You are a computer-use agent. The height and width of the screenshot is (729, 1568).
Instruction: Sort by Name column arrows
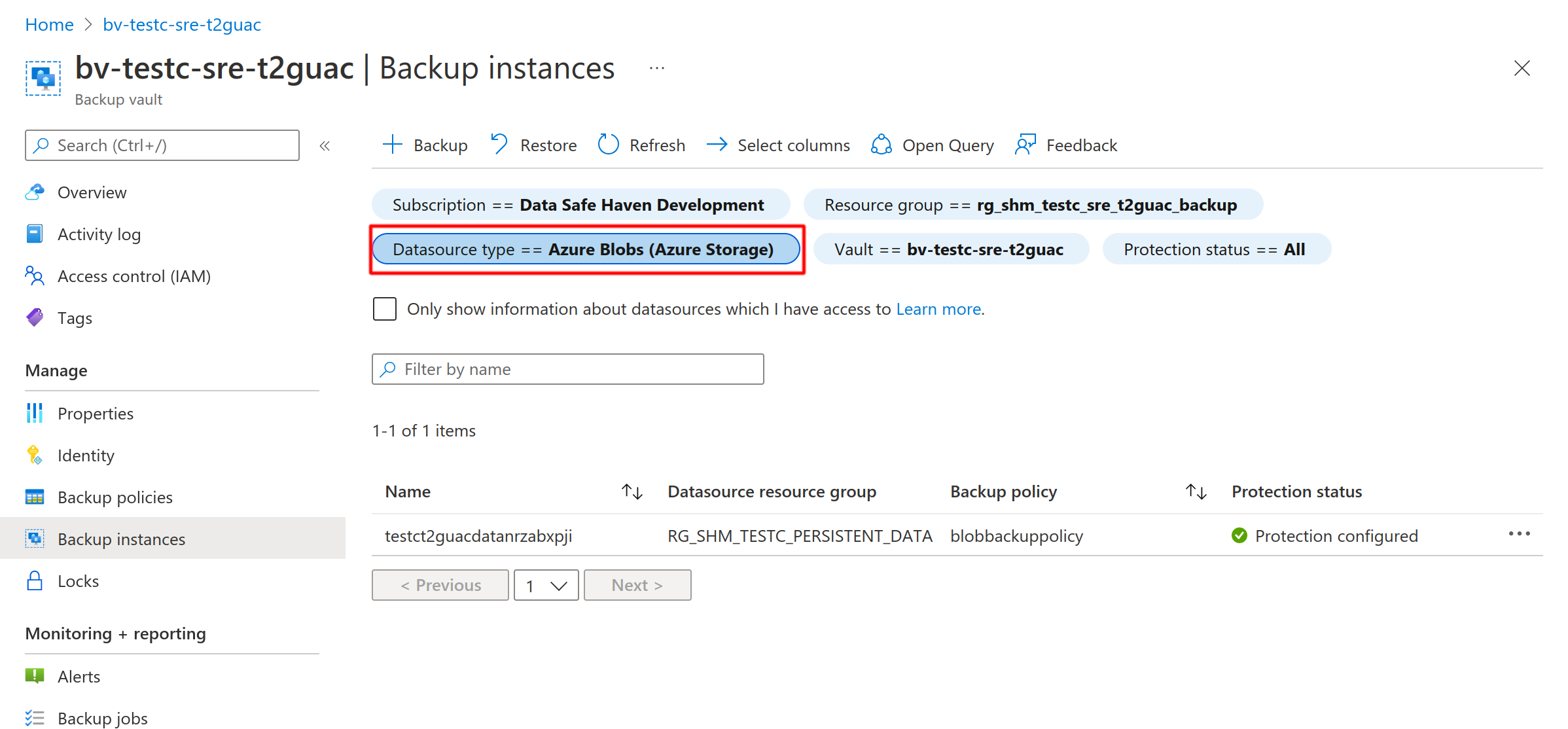tap(632, 491)
